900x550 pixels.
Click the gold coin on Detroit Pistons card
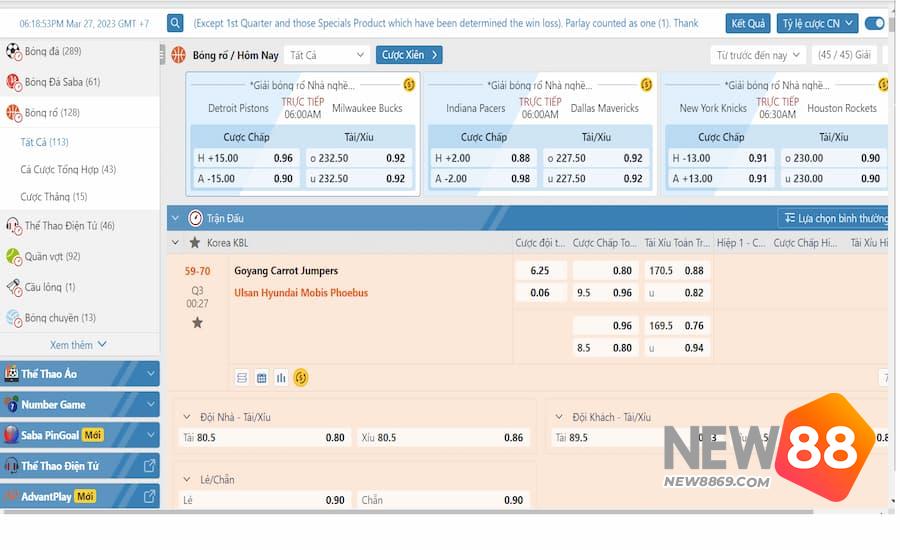[x=408, y=85]
